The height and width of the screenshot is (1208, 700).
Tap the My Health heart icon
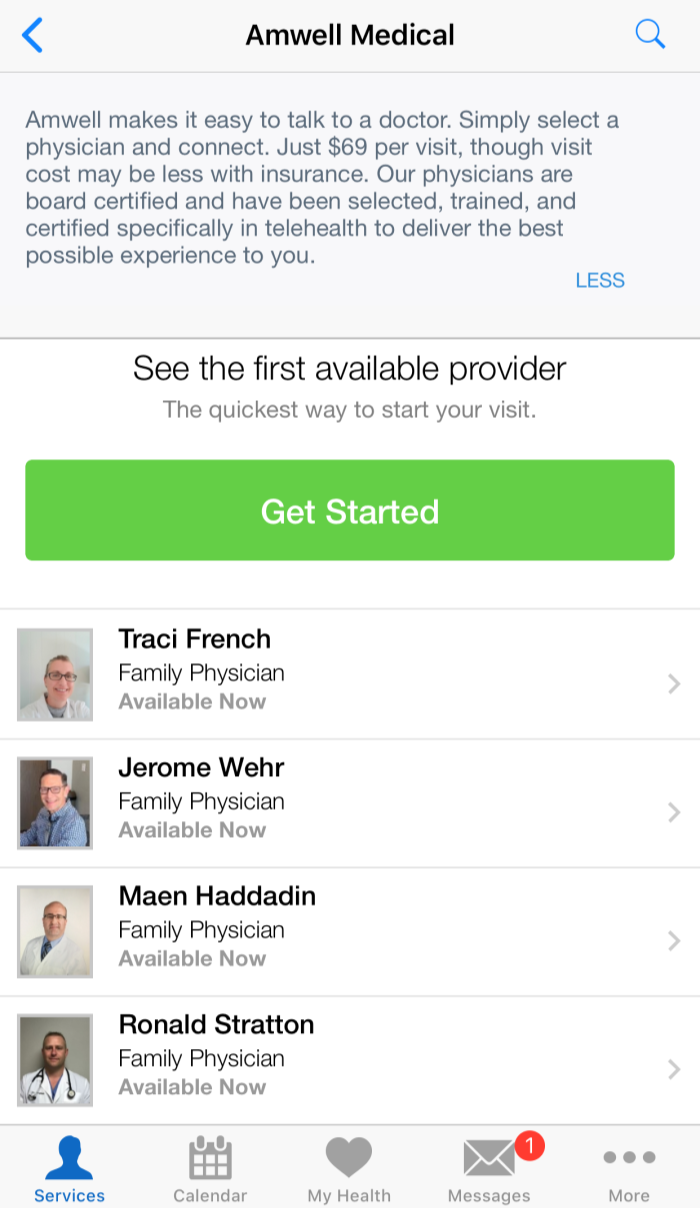tap(349, 1158)
